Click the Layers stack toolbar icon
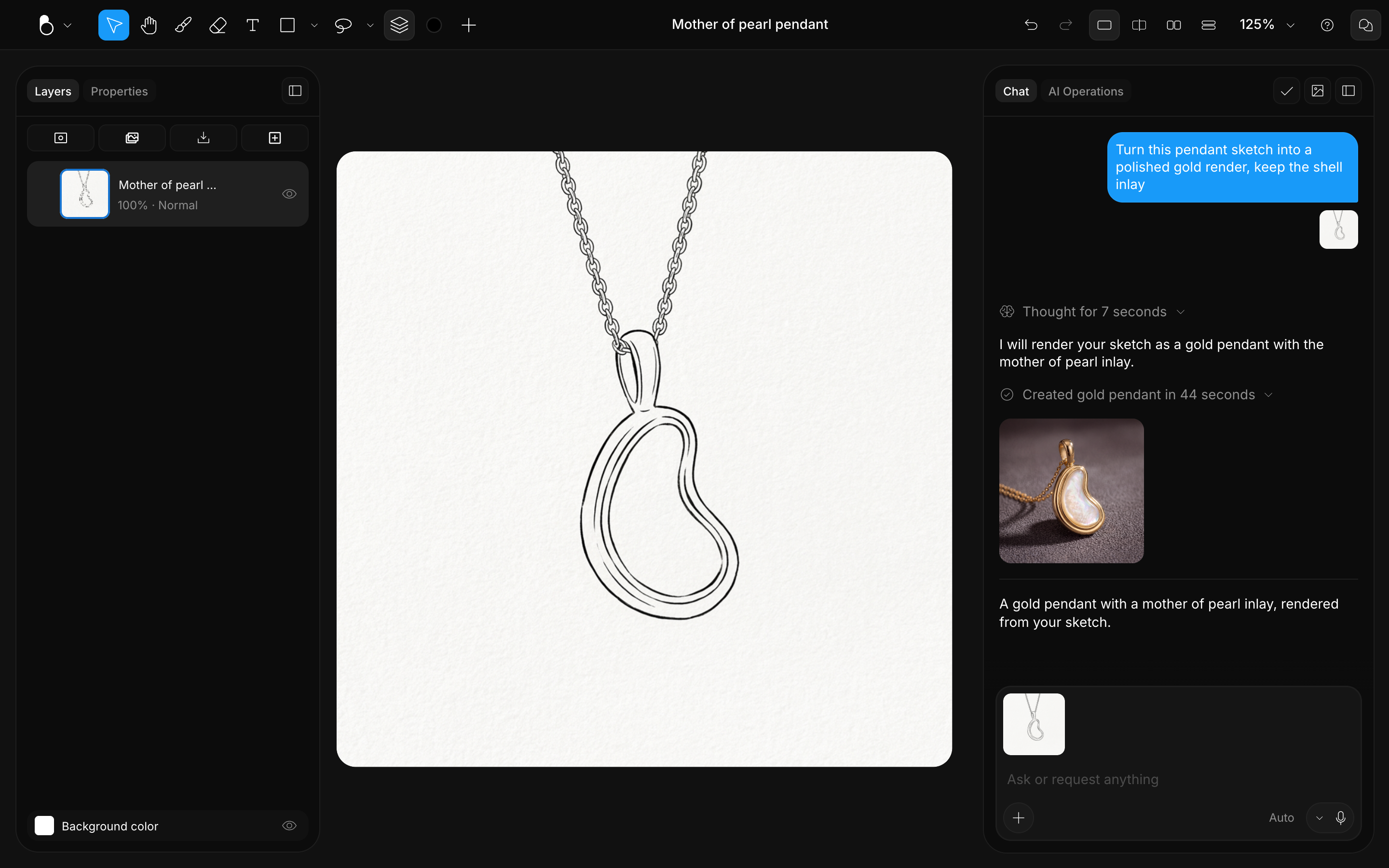1389x868 pixels. 399,25
